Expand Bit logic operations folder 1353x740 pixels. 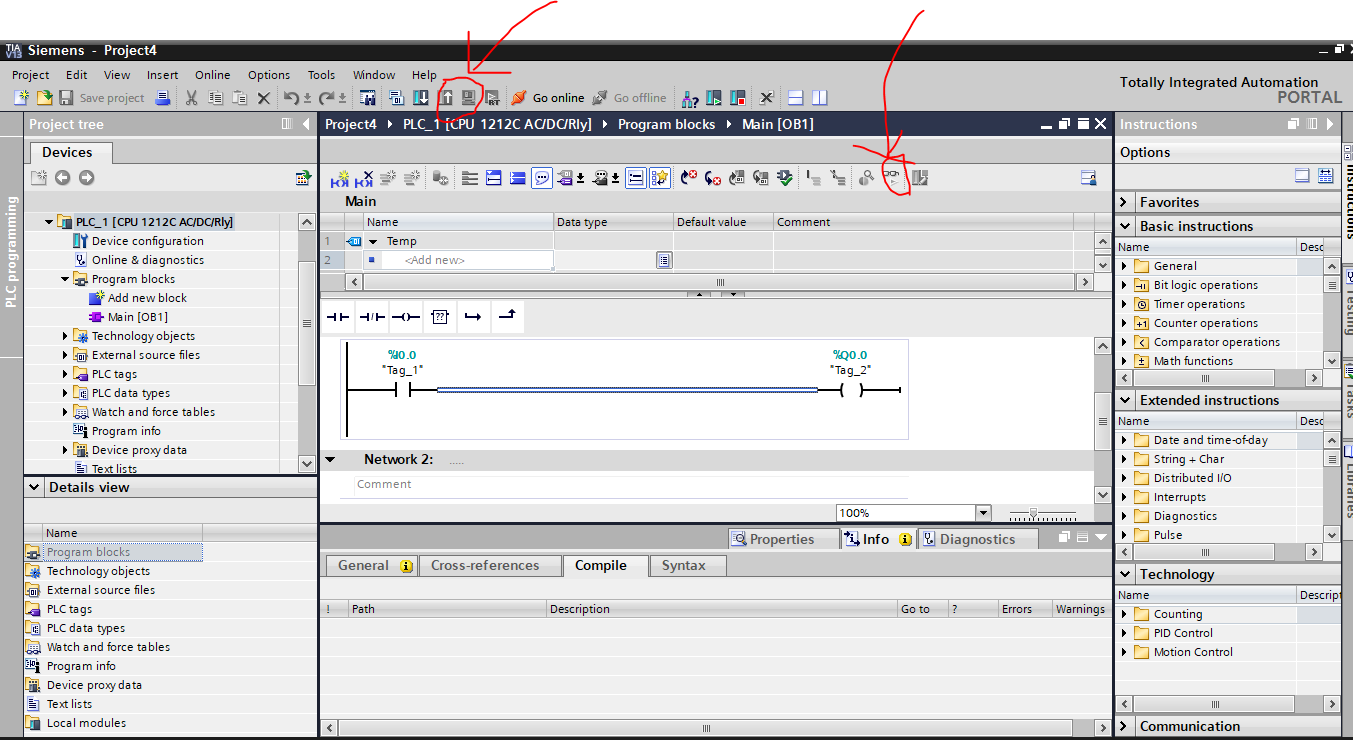point(1124,285)
